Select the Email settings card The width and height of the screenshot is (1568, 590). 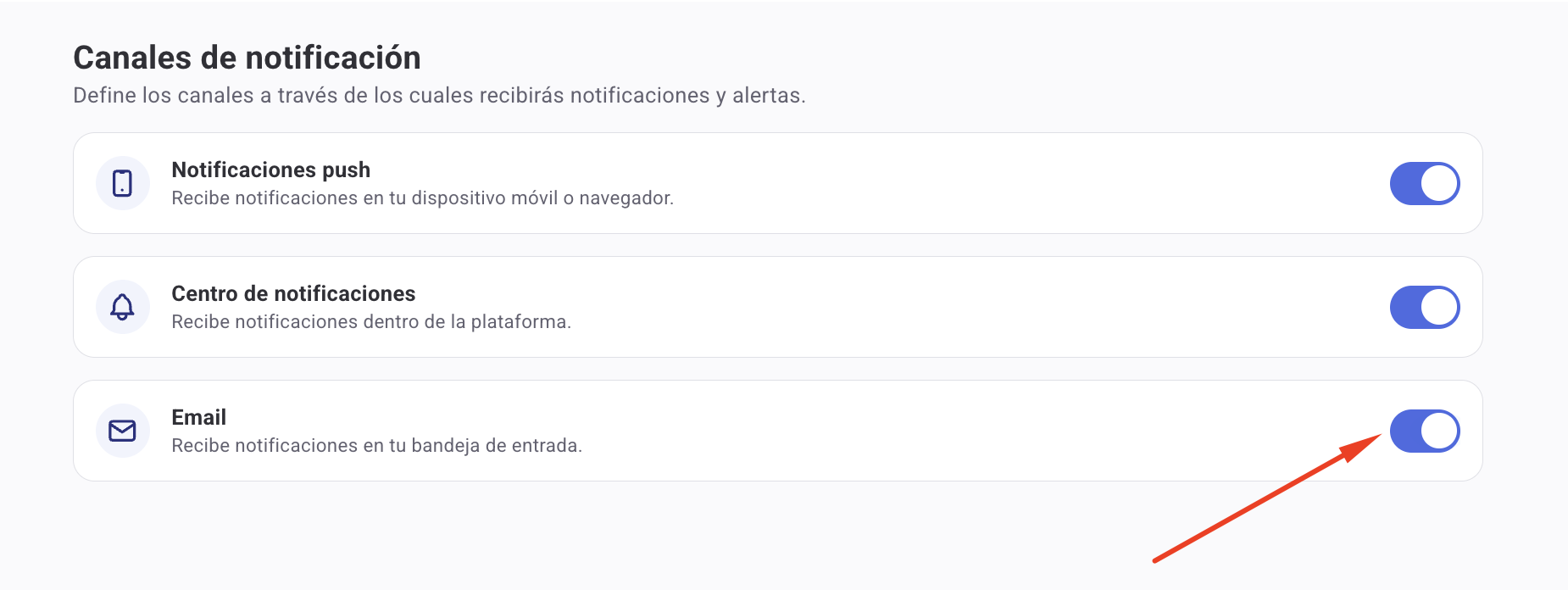pos(763,431)
